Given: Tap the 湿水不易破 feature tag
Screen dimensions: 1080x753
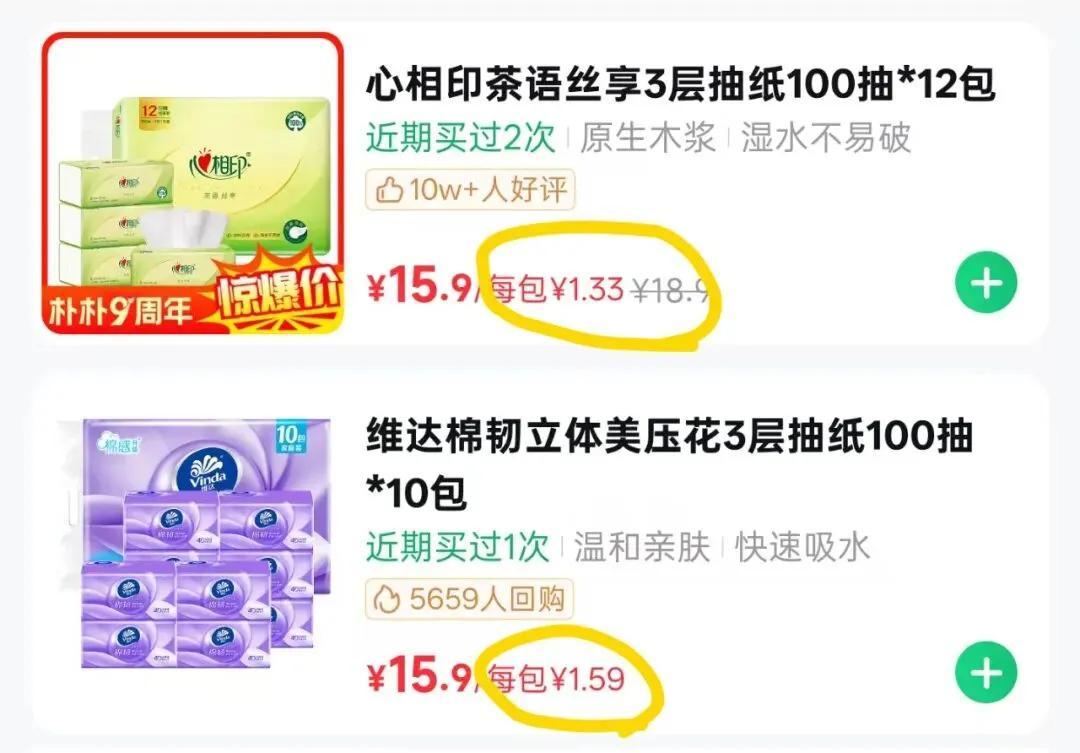Looking at the screenshot, I should coord(826,138).
